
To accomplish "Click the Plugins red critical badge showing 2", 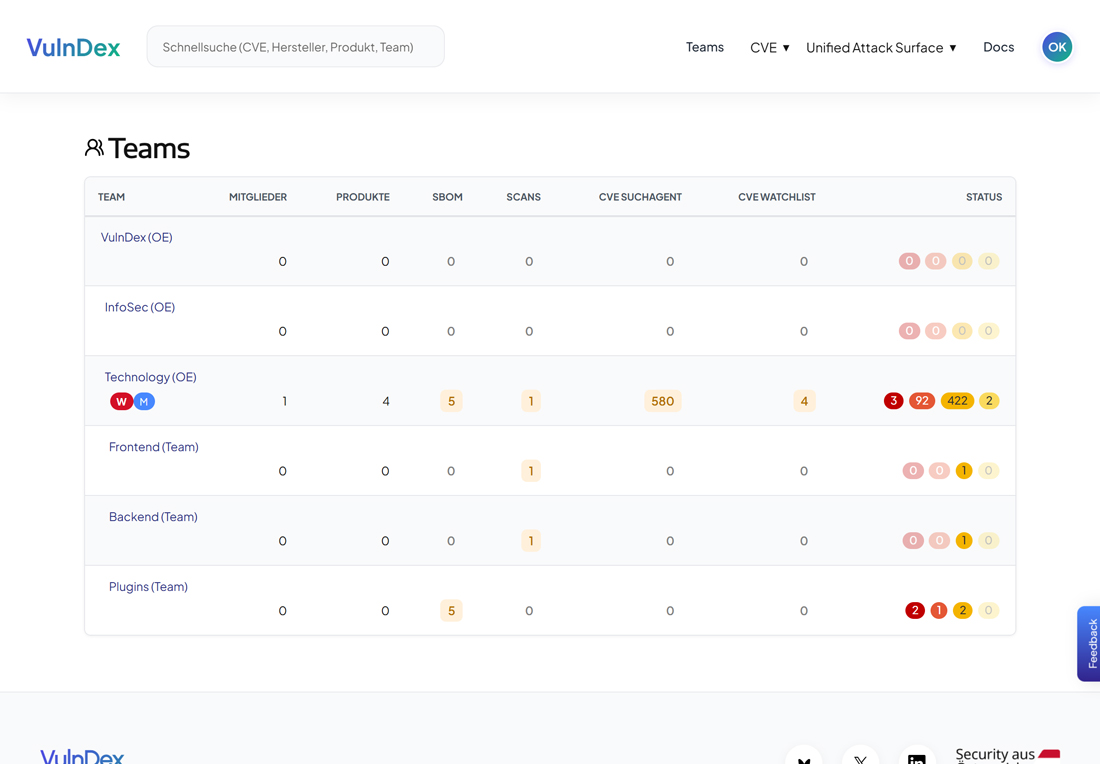I will pyautogui.click(x=914, y=611).
